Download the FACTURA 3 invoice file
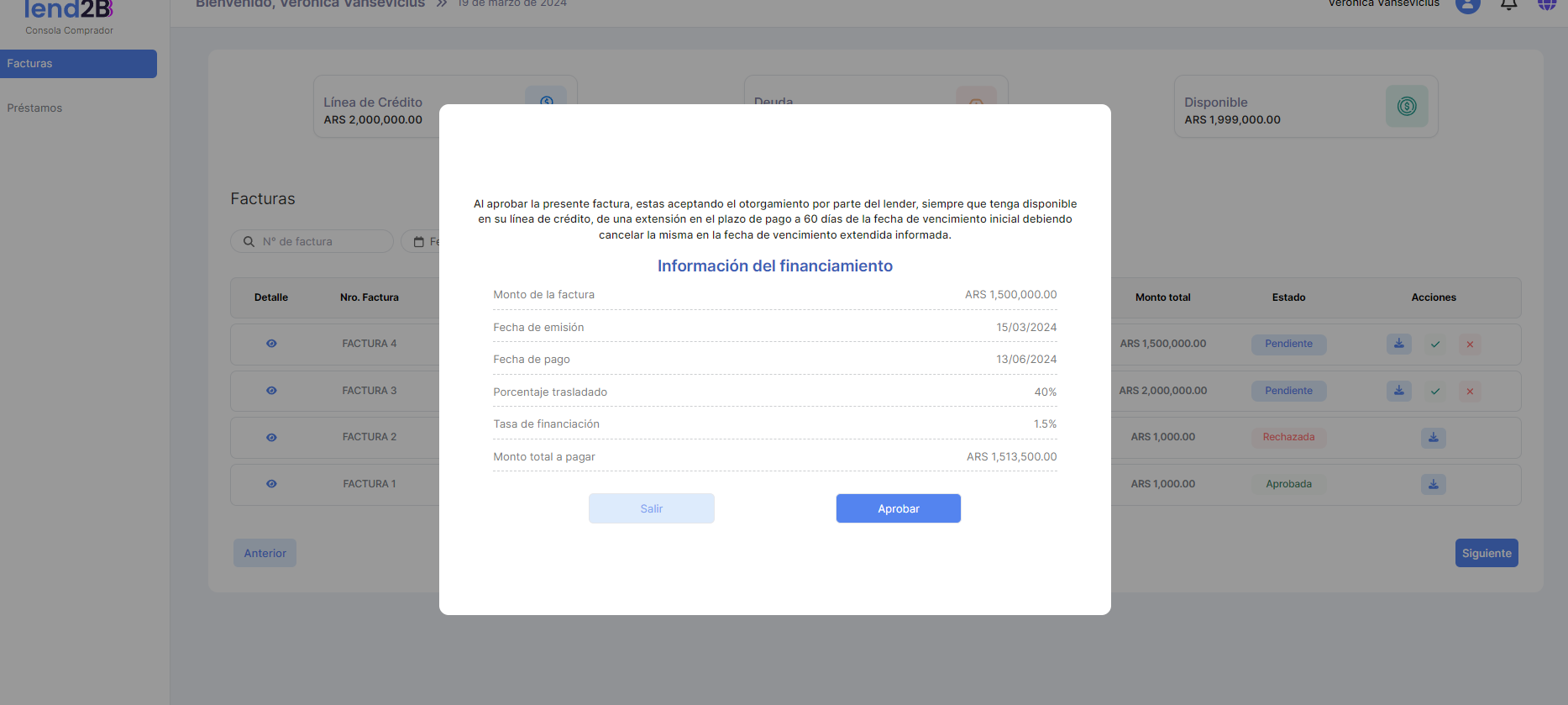This screenshot has height=705, width=1568. pos(1398,391)
